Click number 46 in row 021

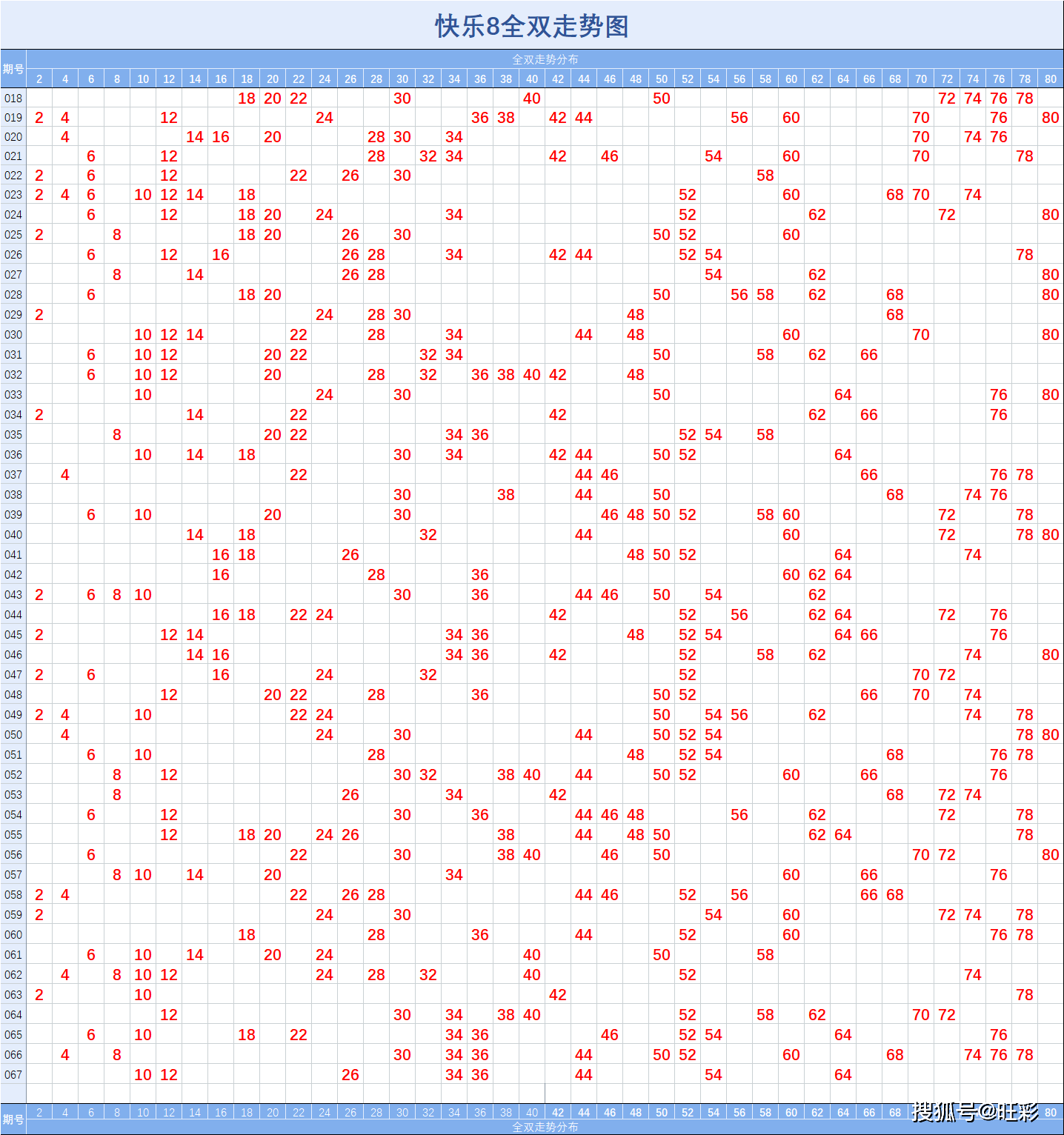pos(610,156)
